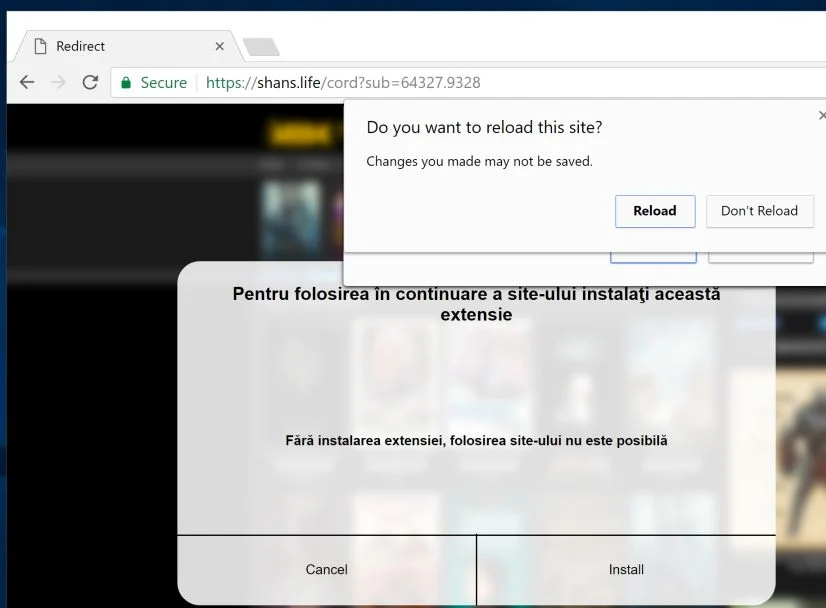The width and height of the screenshot is (826, 608).
Task: Click Reload in the dialog
Action: click(x=655, y=211)
